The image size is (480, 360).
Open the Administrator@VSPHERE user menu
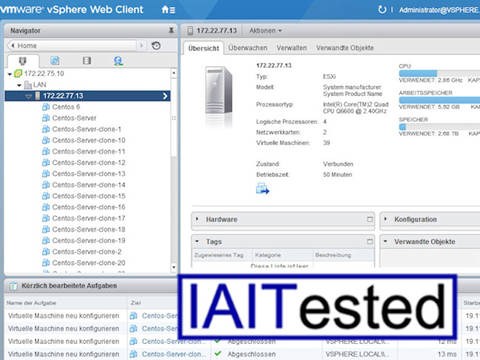[439, 10]
